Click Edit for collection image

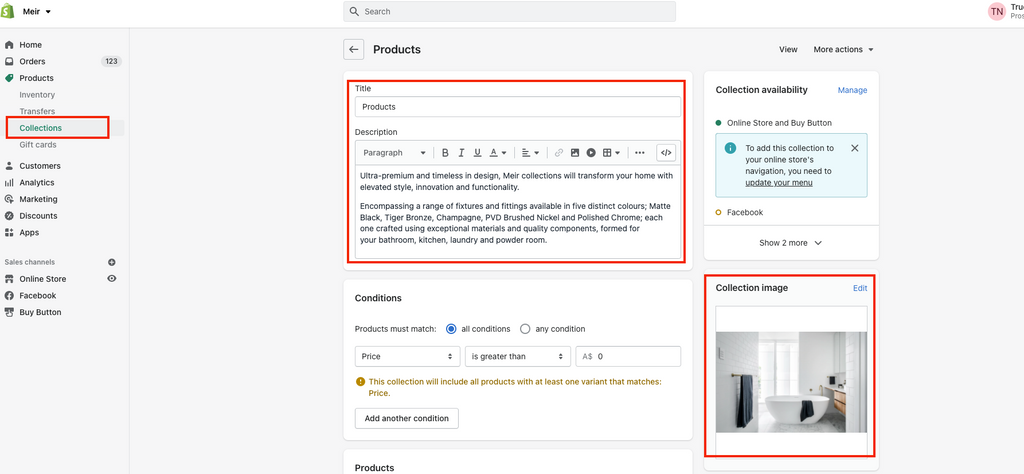[x=860, y=288]
